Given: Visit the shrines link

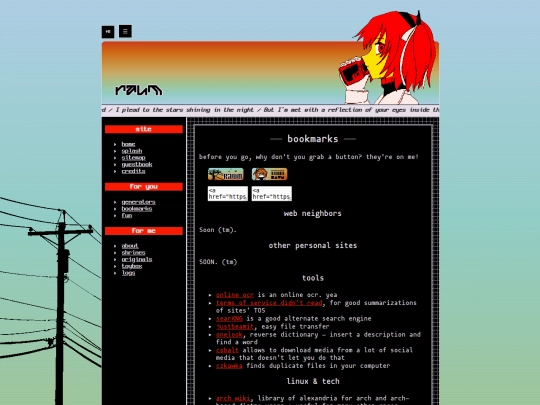Looking at the screenshot, I should coord(133,252).
